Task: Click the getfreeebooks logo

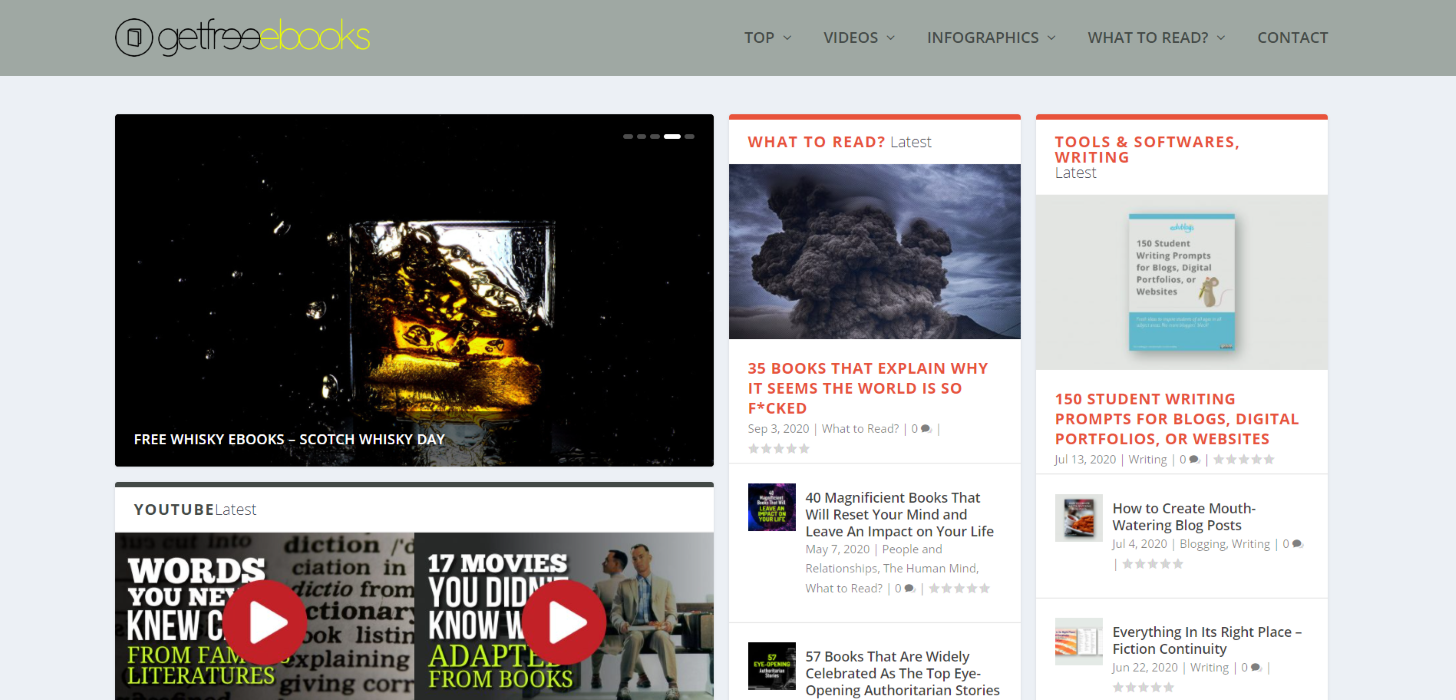Action: click(x=242, y=37)
